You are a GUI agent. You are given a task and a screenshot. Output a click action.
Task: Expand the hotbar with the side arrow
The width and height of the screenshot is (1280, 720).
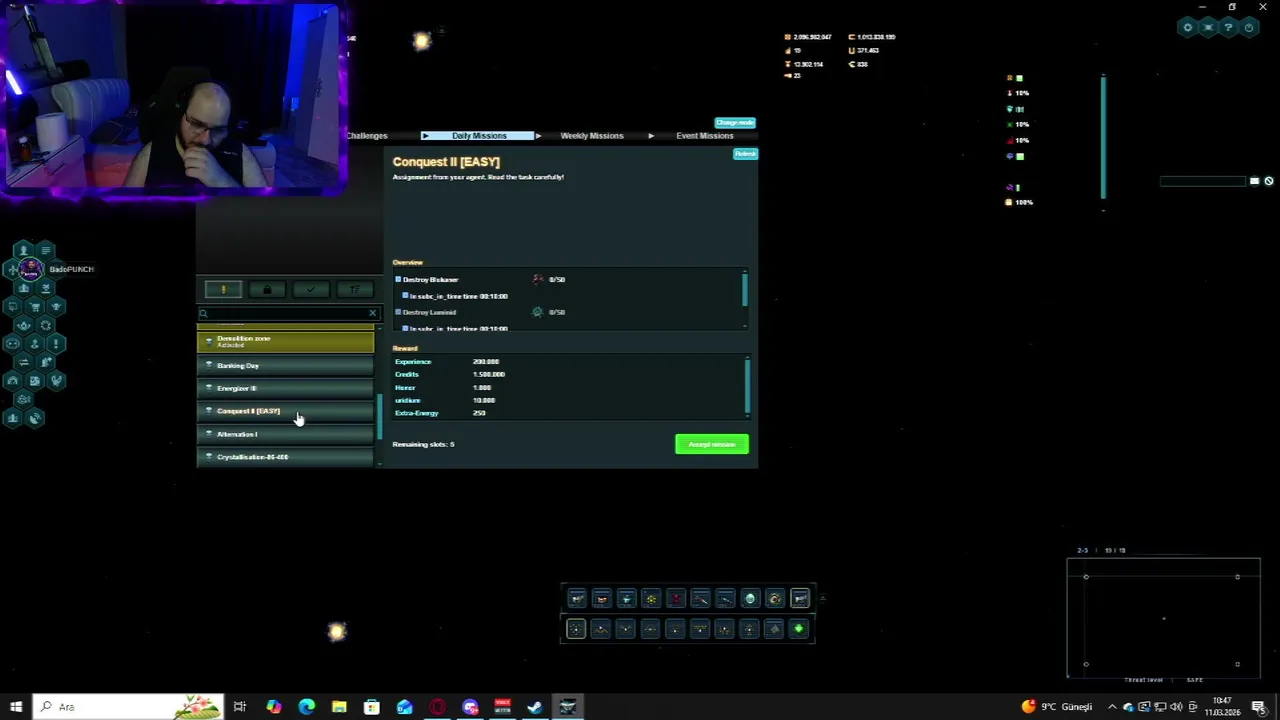tap(822, 599)
